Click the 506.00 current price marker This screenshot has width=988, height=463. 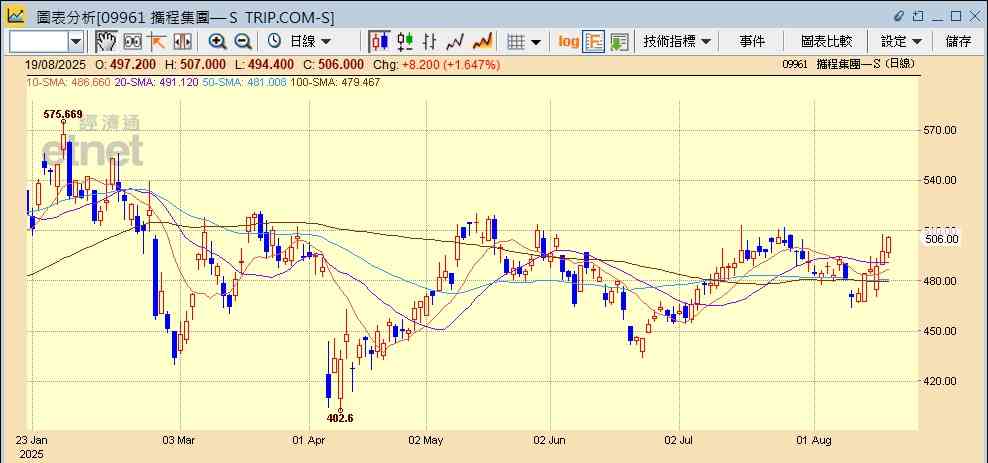pyautogui.click(x=941, y=239)
